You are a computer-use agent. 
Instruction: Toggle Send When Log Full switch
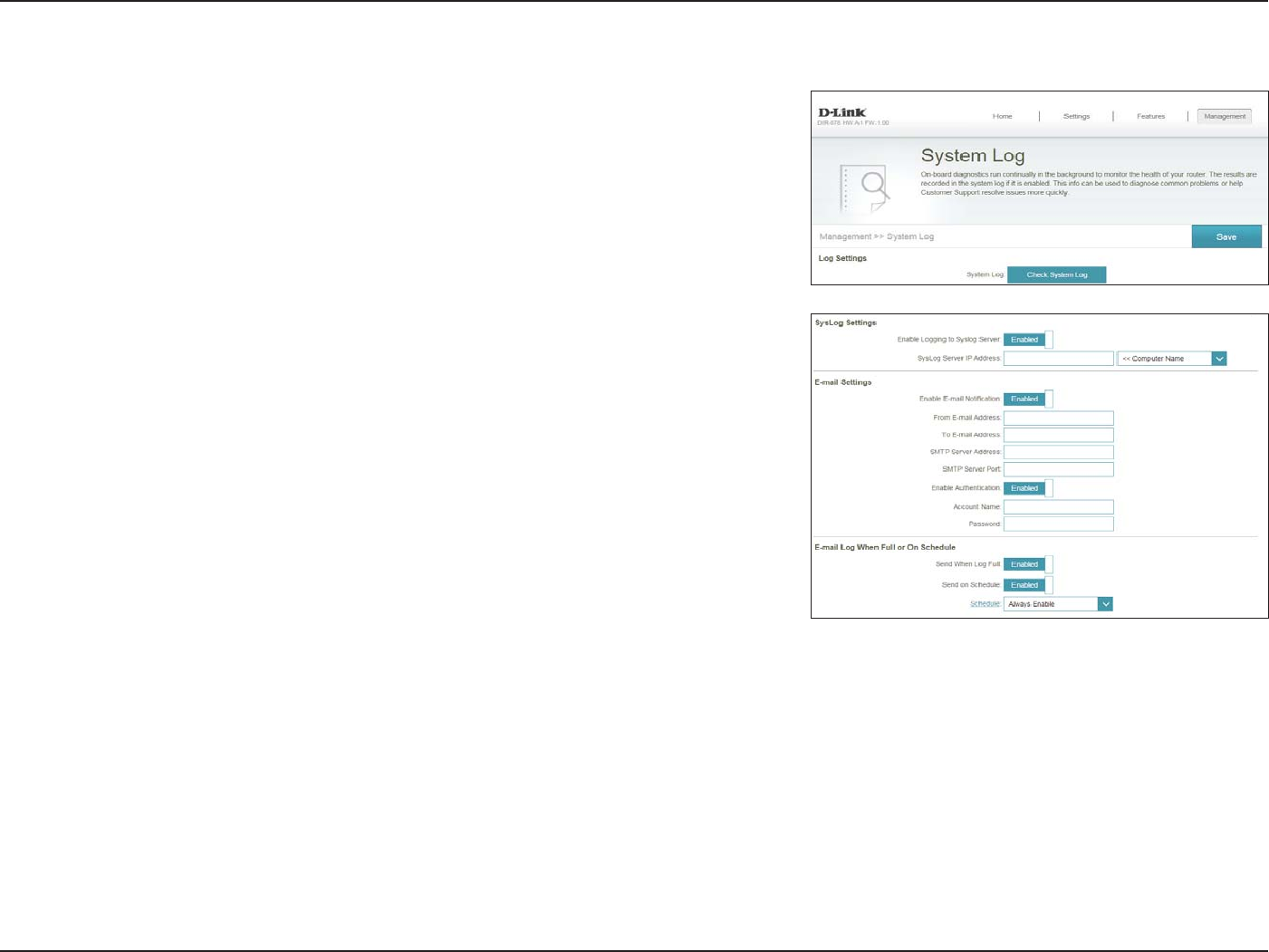point(1028,564)
